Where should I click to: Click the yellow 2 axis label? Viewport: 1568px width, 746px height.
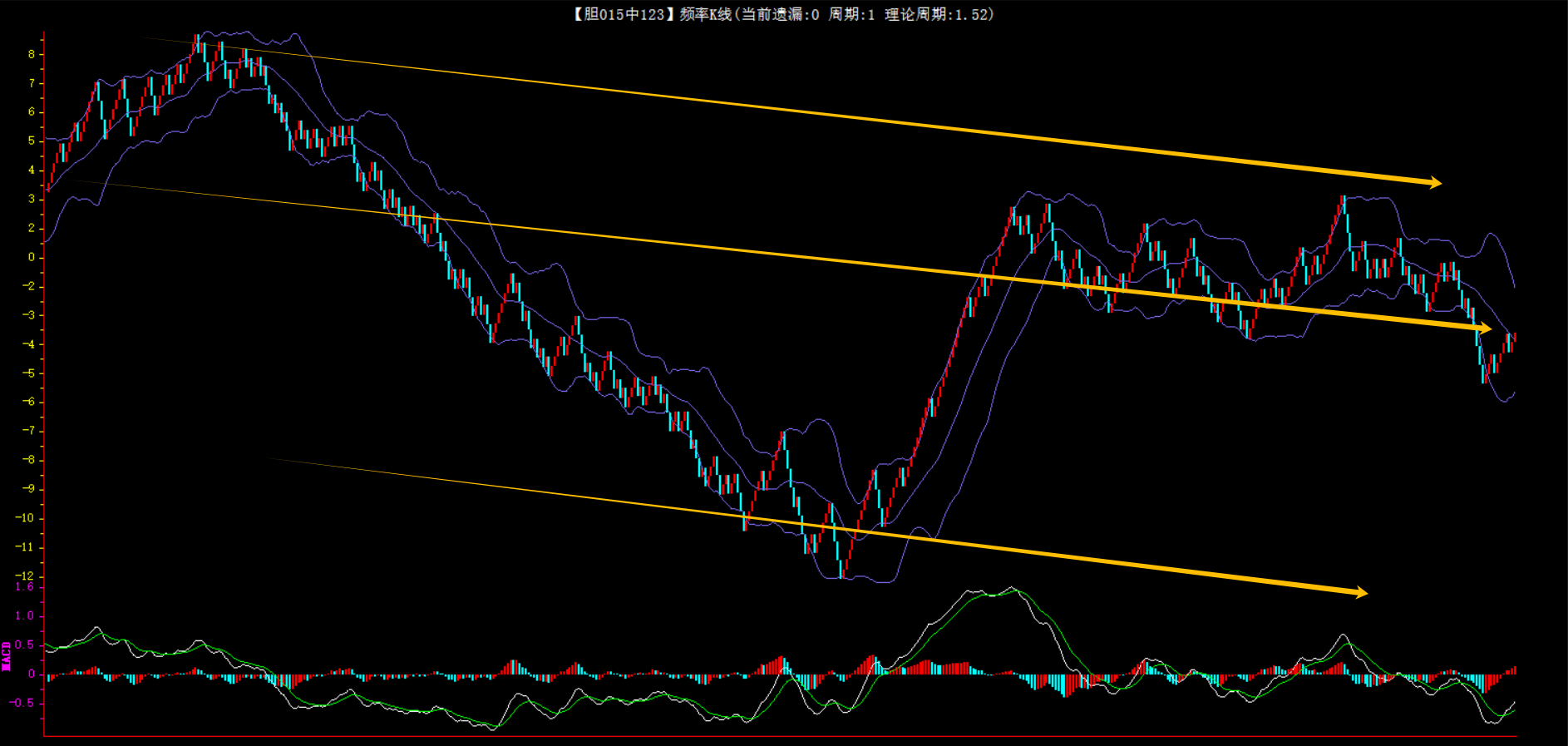32,228
